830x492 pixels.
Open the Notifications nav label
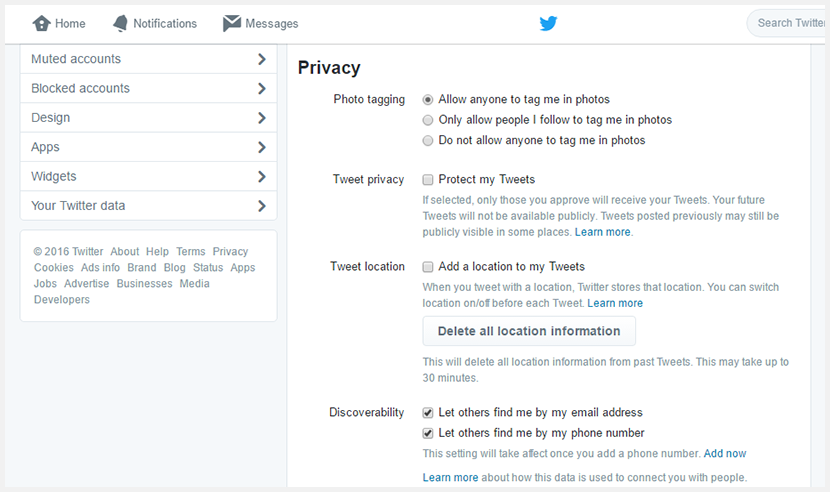[165, 24]
